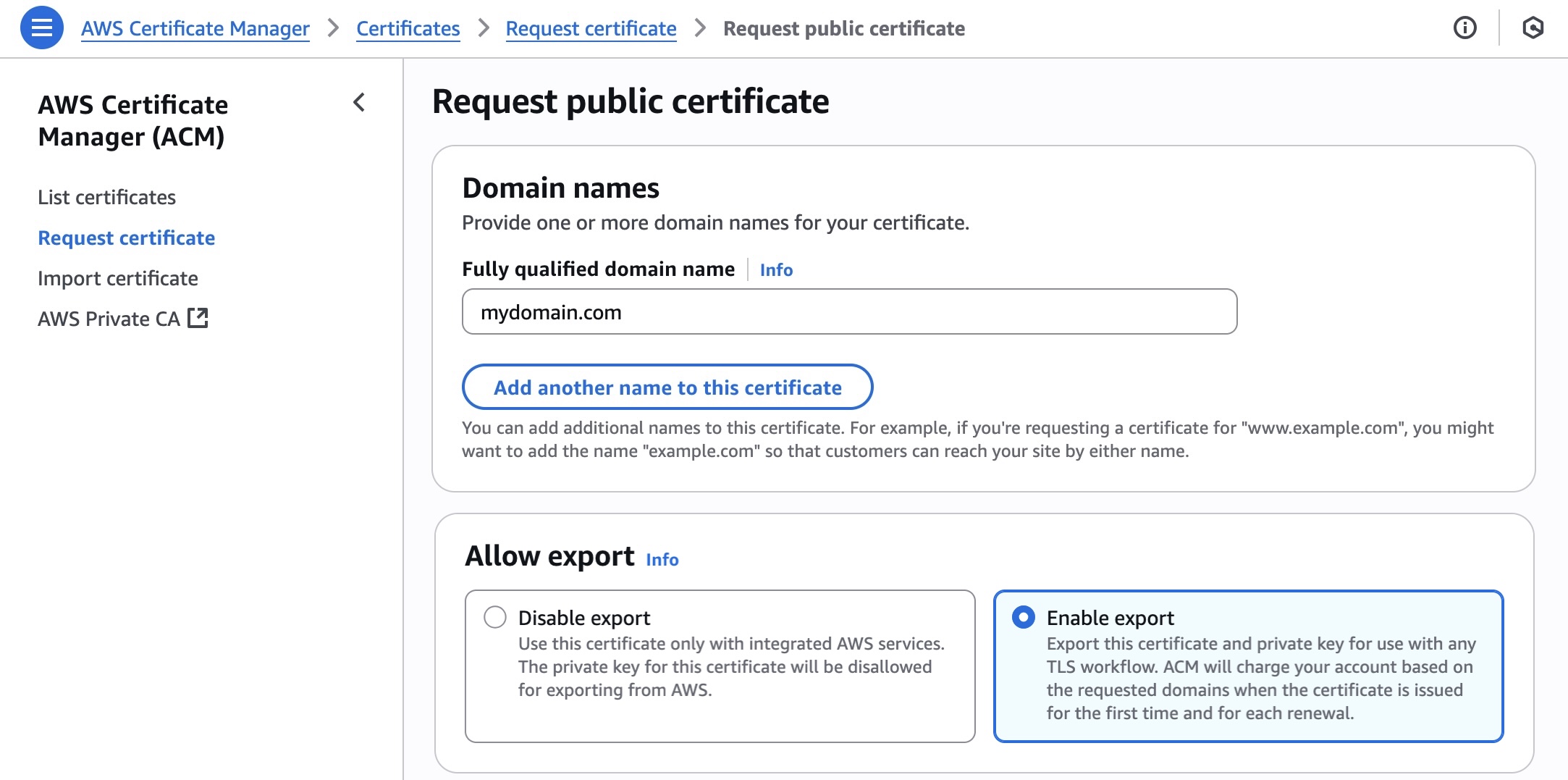Open AWS Private CA sidebar link

coord(123,319)
